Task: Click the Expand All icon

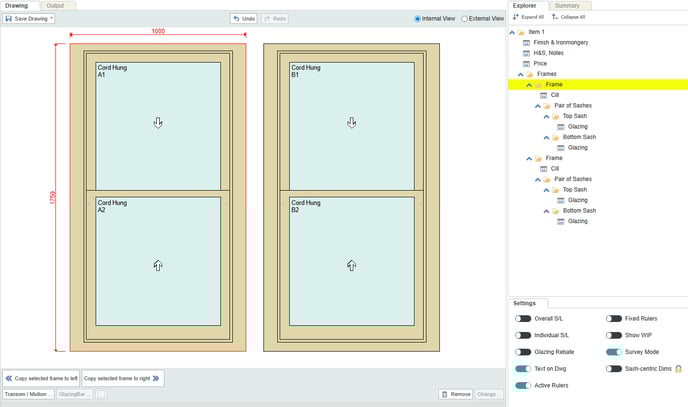Action: coord(516,17)
